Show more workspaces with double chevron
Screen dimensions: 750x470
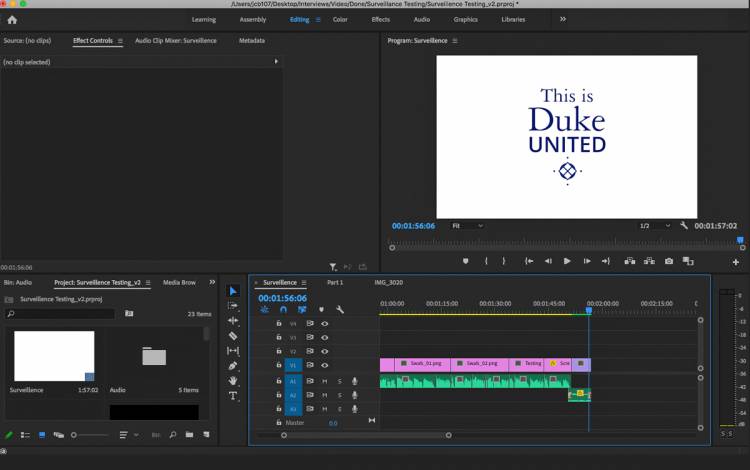(x=563, y=19)
